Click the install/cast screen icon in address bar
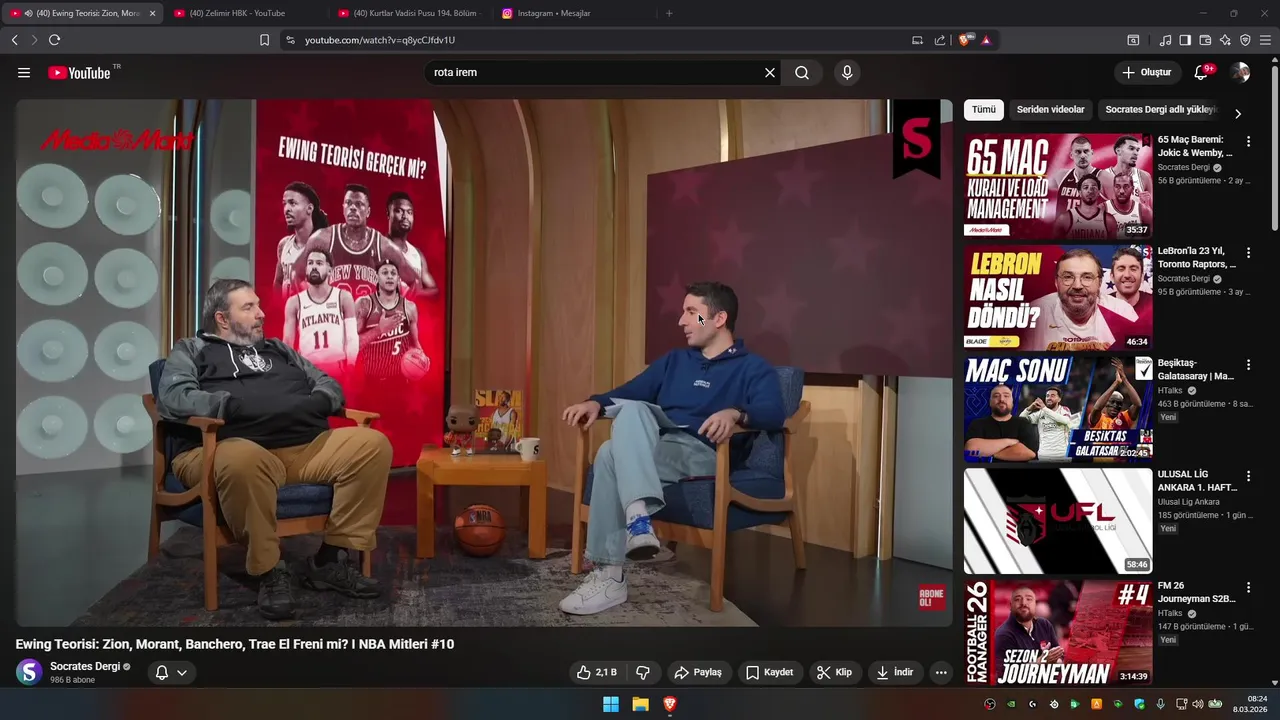This screenshot has width=1280, height=720. (x=917, y=40)
